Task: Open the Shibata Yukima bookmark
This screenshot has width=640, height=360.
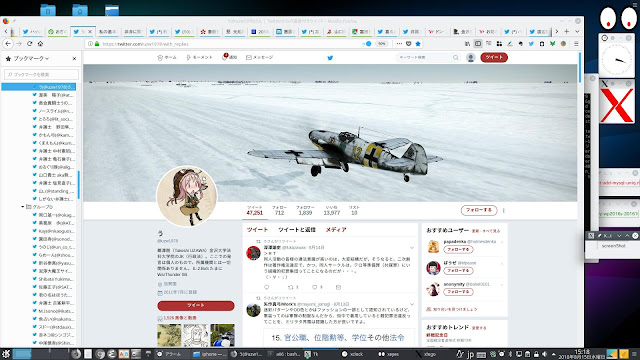Action: [x=53, y=279]
